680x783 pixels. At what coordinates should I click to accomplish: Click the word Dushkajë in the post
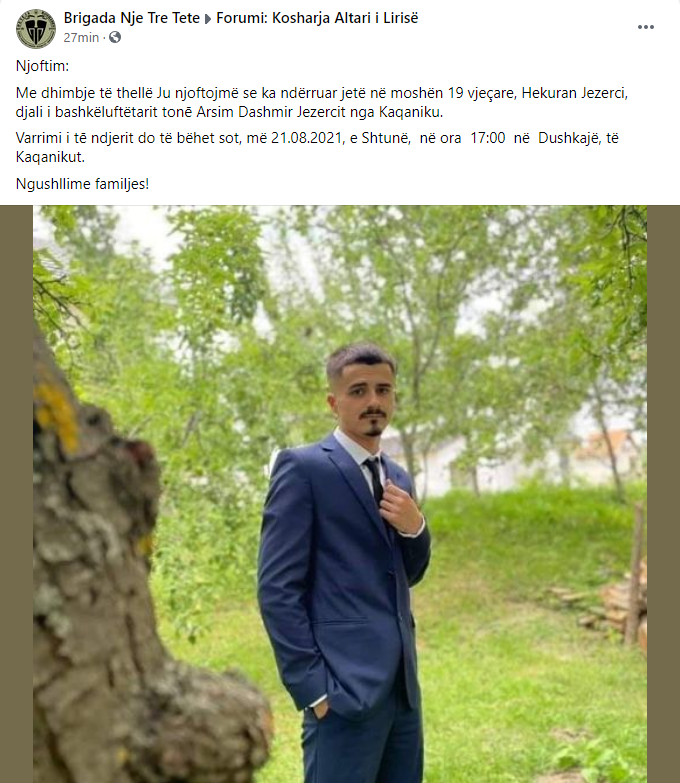570,138
